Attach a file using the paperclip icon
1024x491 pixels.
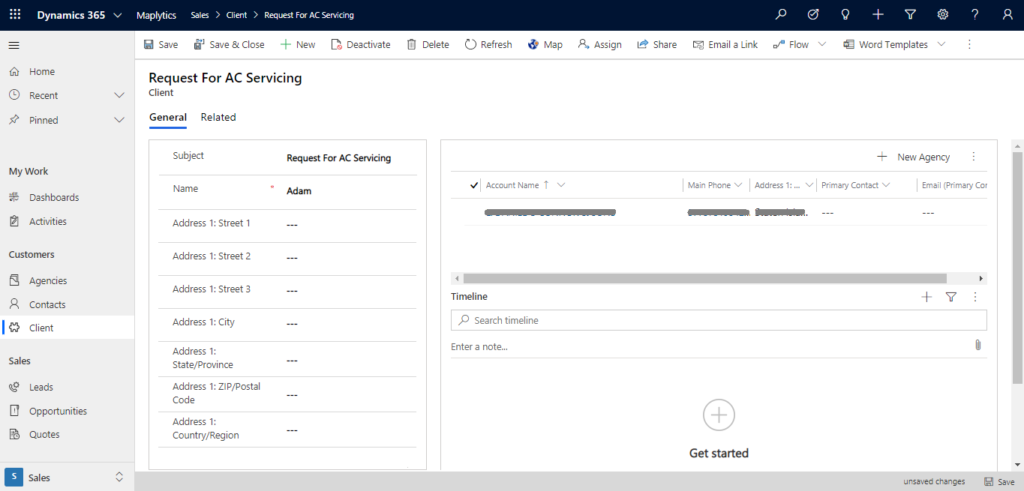977,345
